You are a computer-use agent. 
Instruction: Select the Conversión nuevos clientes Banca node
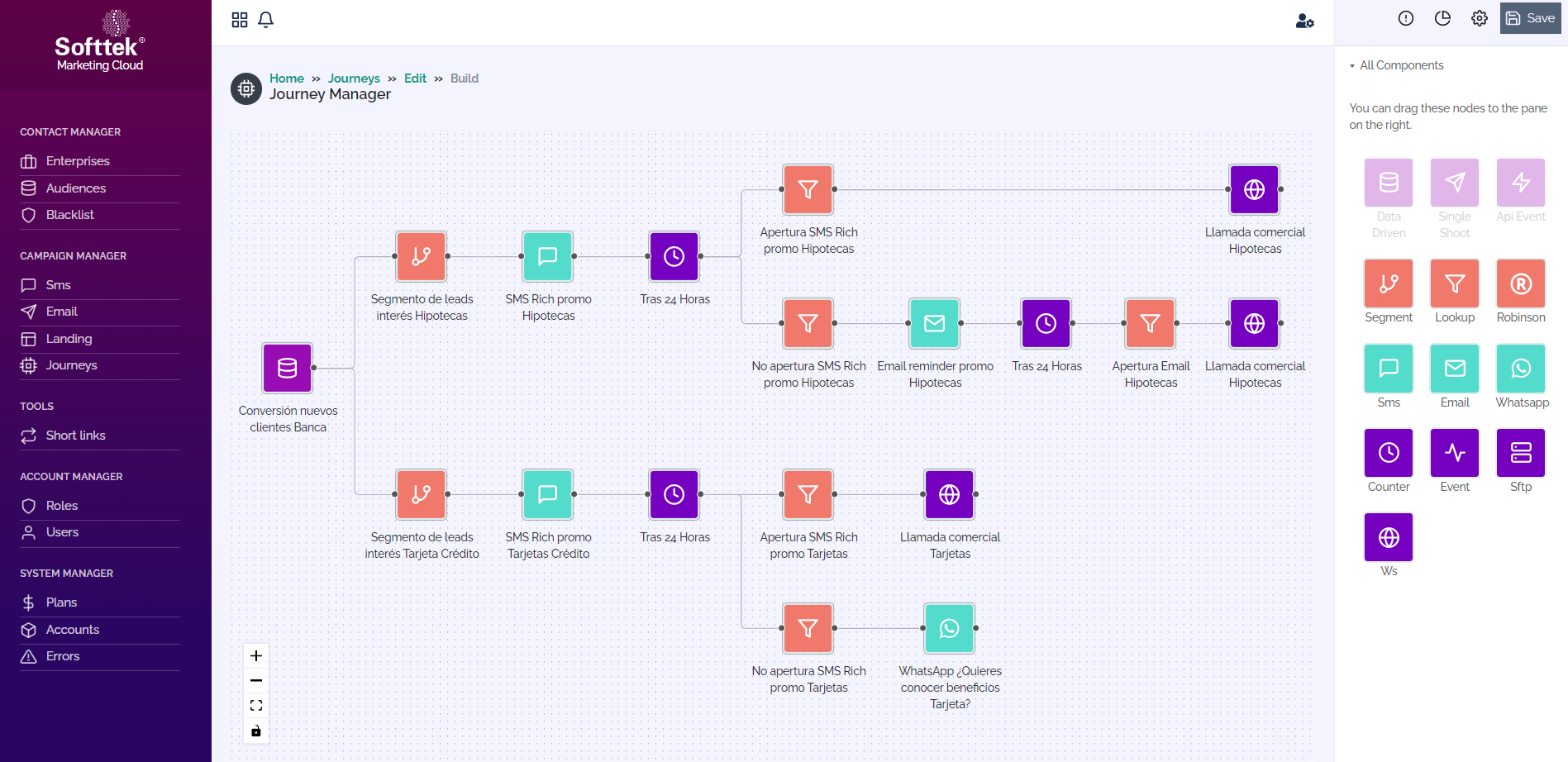(287, 368)
